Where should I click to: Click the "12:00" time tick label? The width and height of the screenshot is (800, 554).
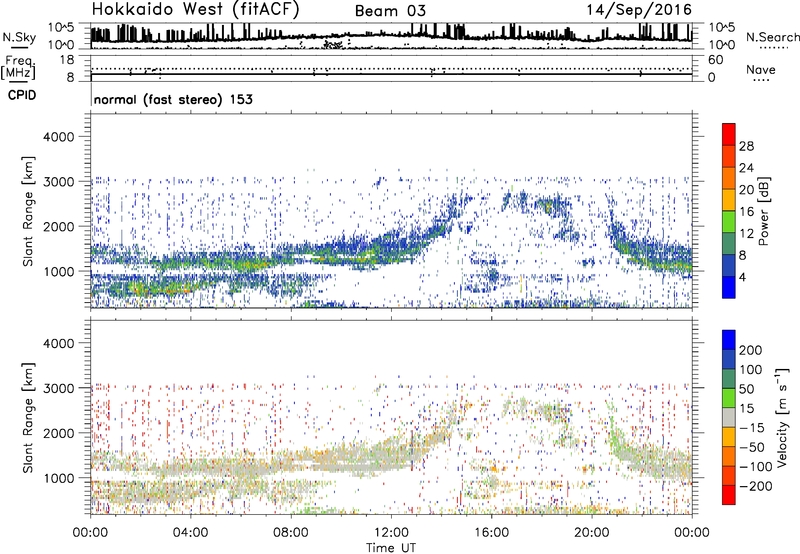click(x=391, y=533)
